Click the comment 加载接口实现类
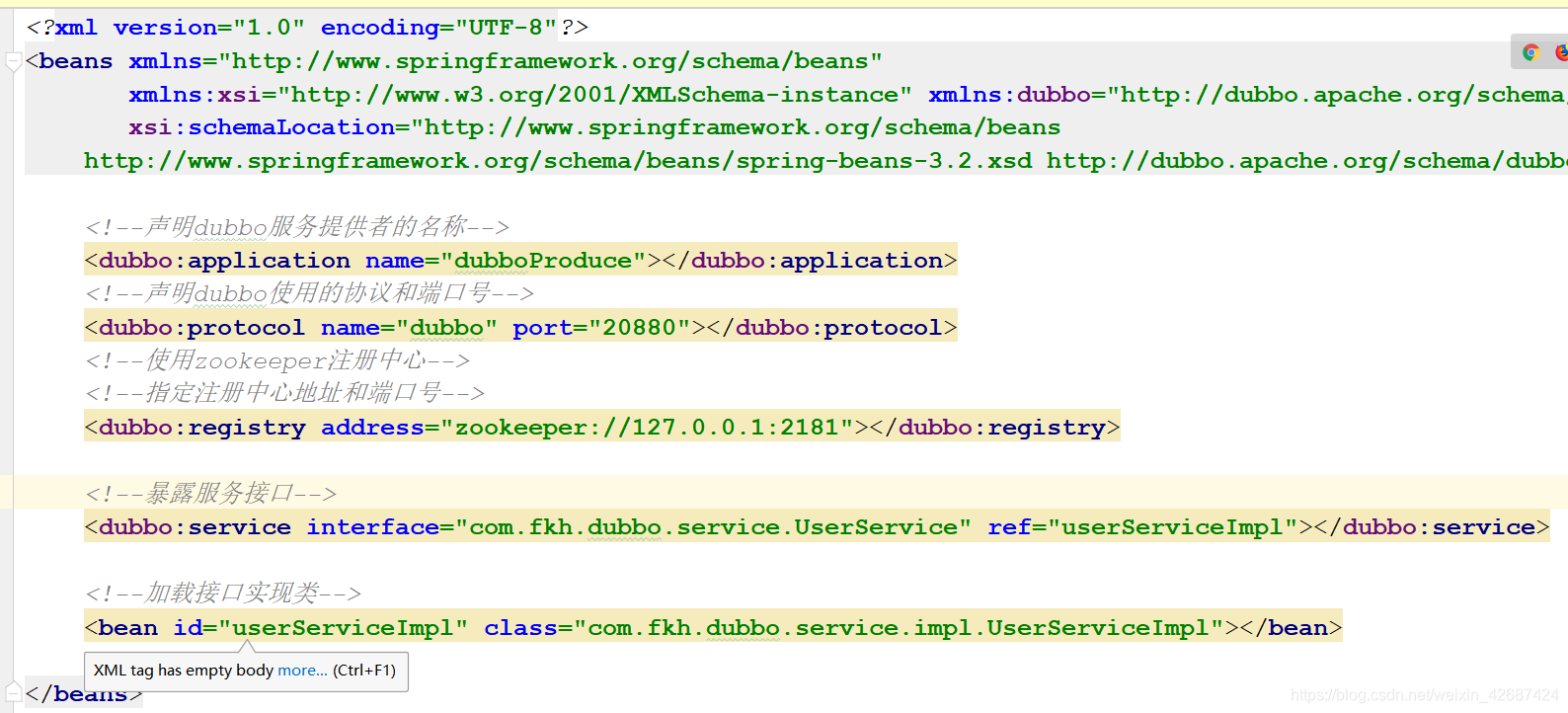This screenshot has width=1568, height=713. 223,593
